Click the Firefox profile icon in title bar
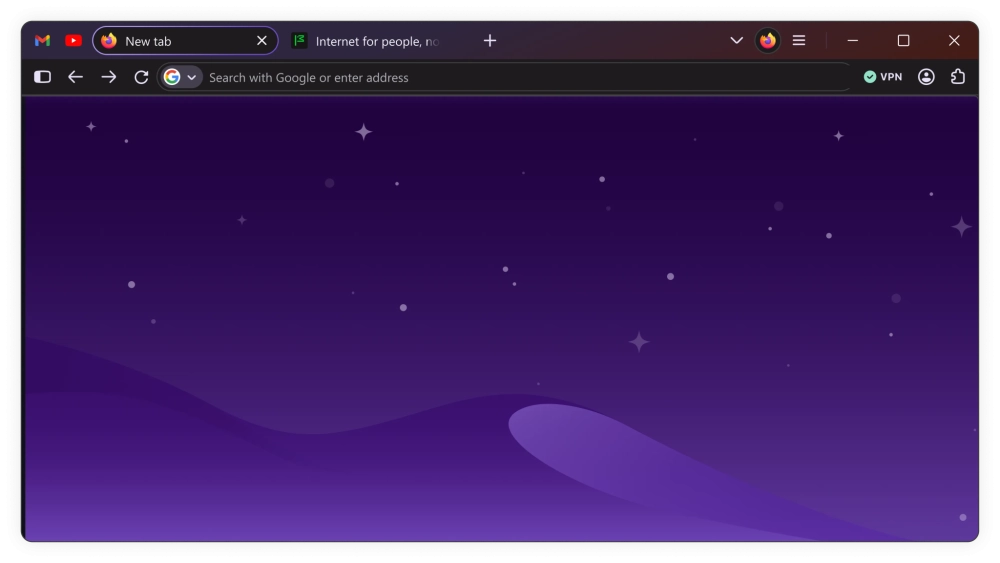The height and width of the screenshot is (563, 1000). click(x=767, y=41)
